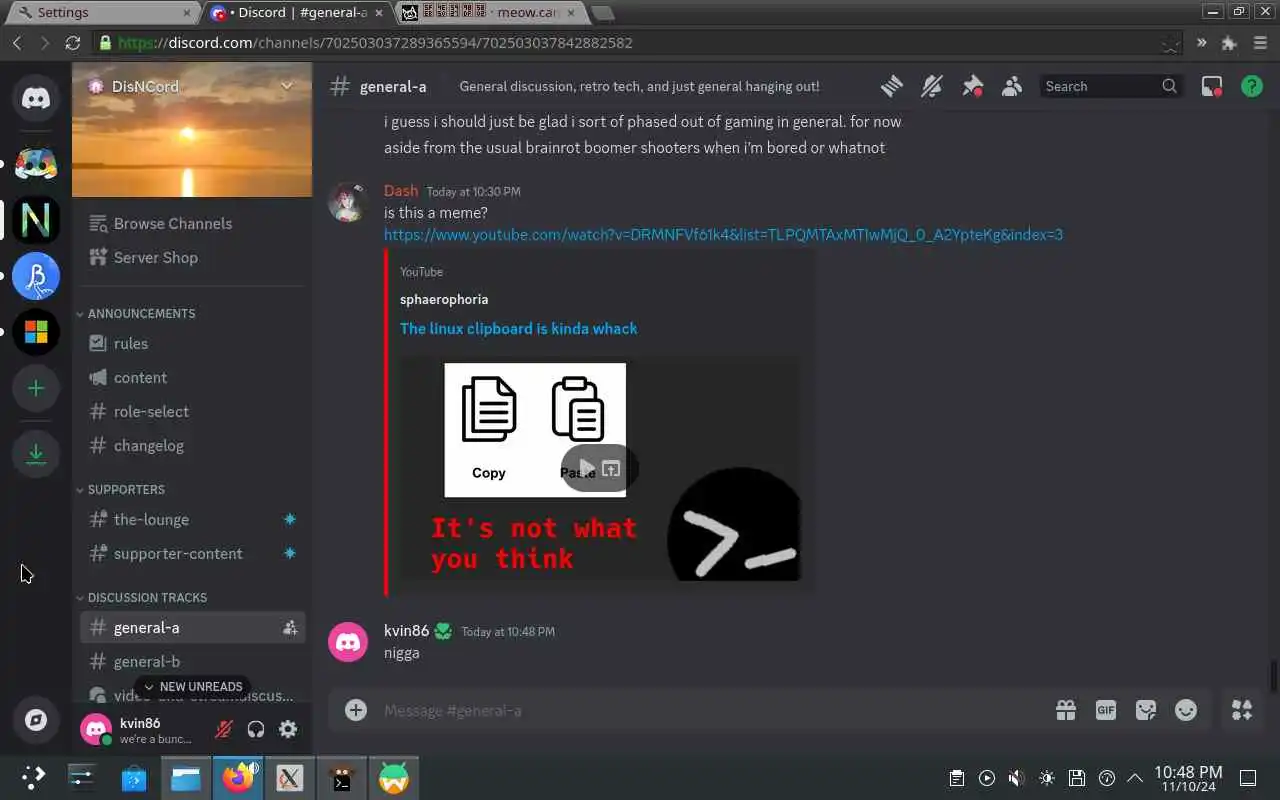The height and width of the screenshot is (800, 1280).
Task: Click kvin86 username in chat
Action: pos(406,631)
